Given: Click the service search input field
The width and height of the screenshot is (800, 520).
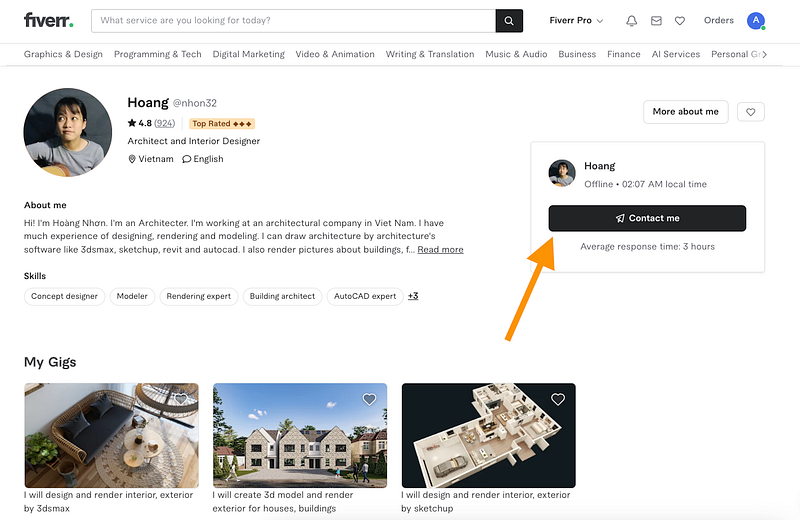Looking at the screenshot, I should coord(293,21).
